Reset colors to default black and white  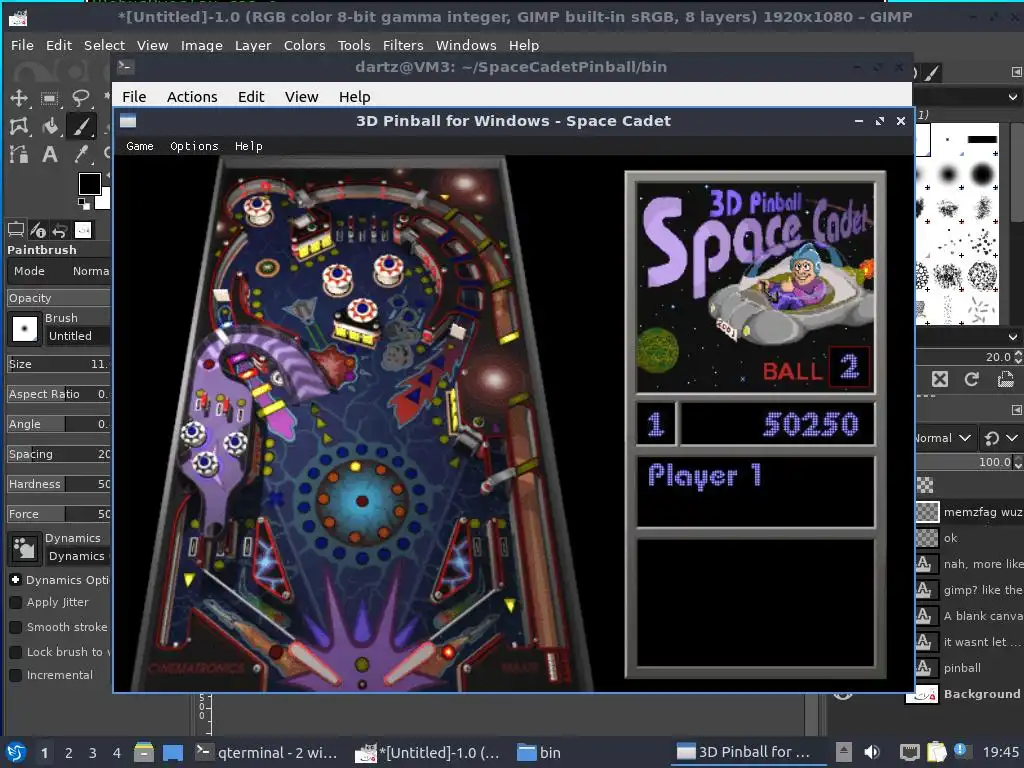click(x=84, y=204)
